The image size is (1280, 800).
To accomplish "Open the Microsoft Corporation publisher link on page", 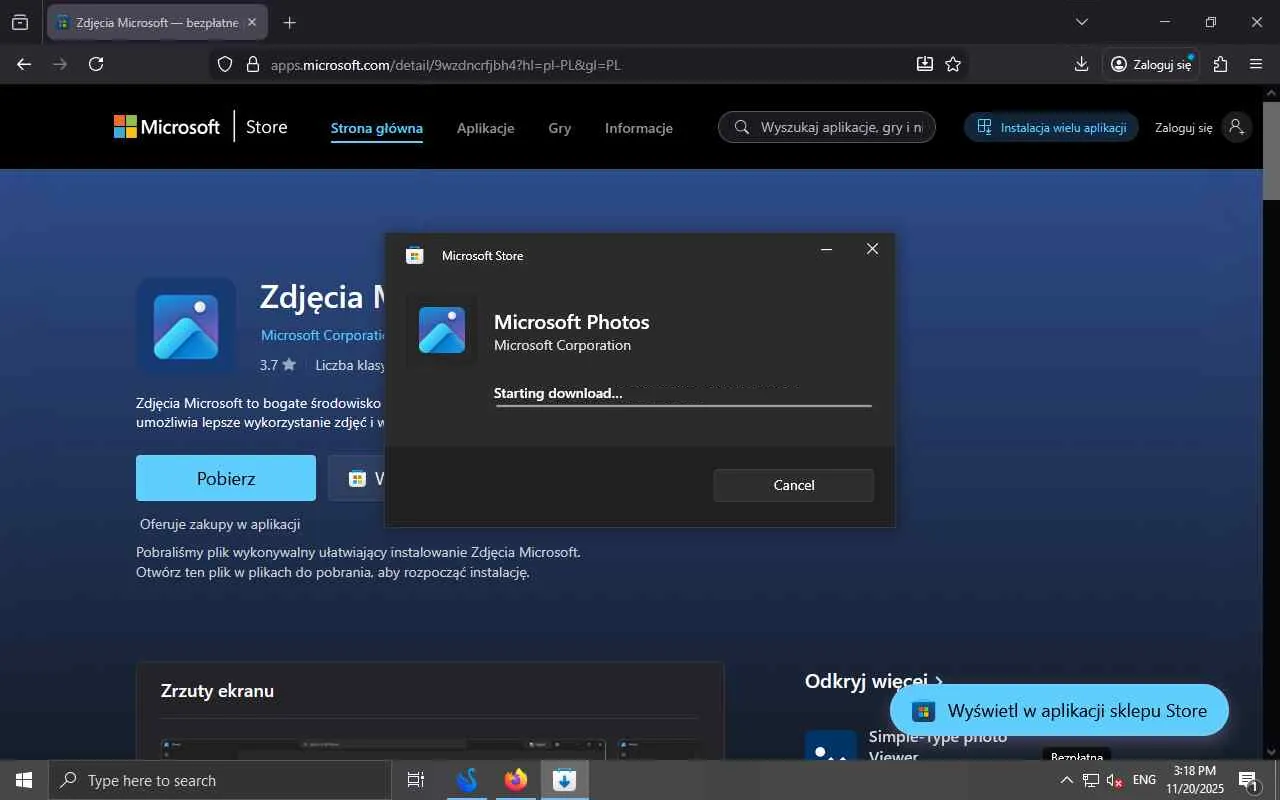I will click(x=324, y=336).
